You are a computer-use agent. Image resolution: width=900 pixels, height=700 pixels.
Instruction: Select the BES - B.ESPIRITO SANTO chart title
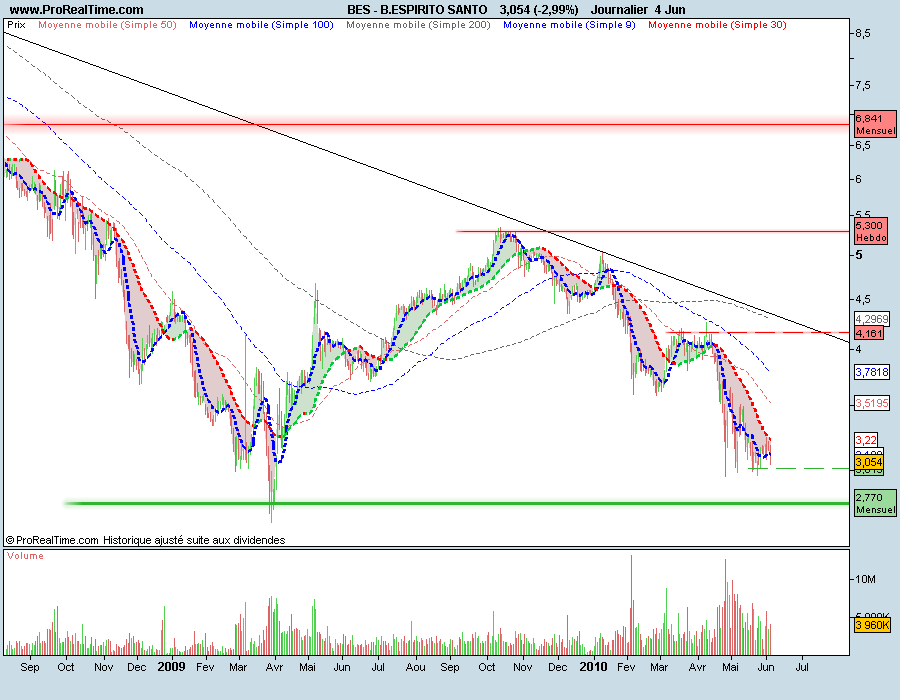point(417,10)
